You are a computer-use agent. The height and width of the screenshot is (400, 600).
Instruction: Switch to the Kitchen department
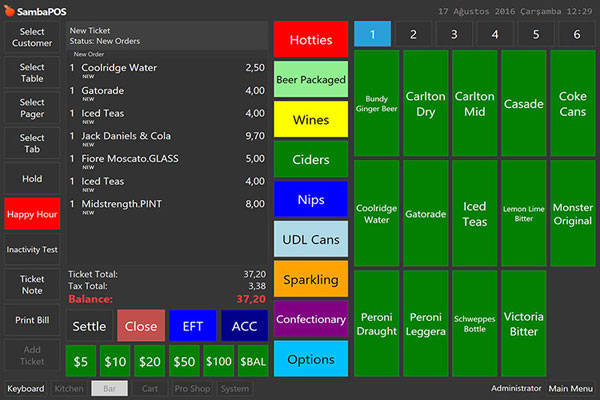(x=69, y=388)
